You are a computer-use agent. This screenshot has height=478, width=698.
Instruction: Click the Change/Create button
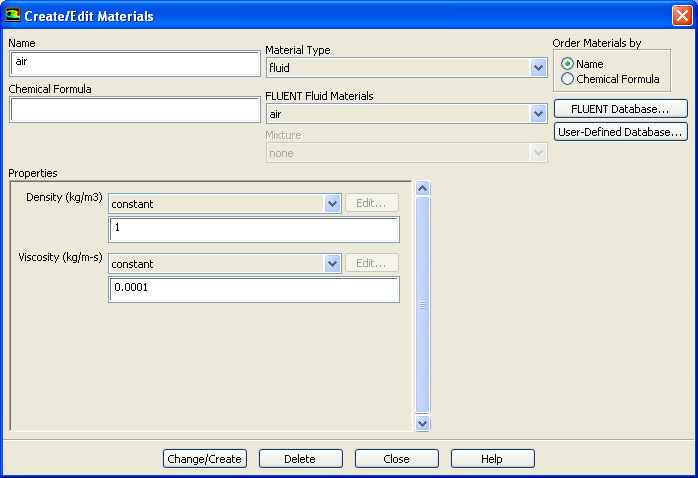coord(205,458)
